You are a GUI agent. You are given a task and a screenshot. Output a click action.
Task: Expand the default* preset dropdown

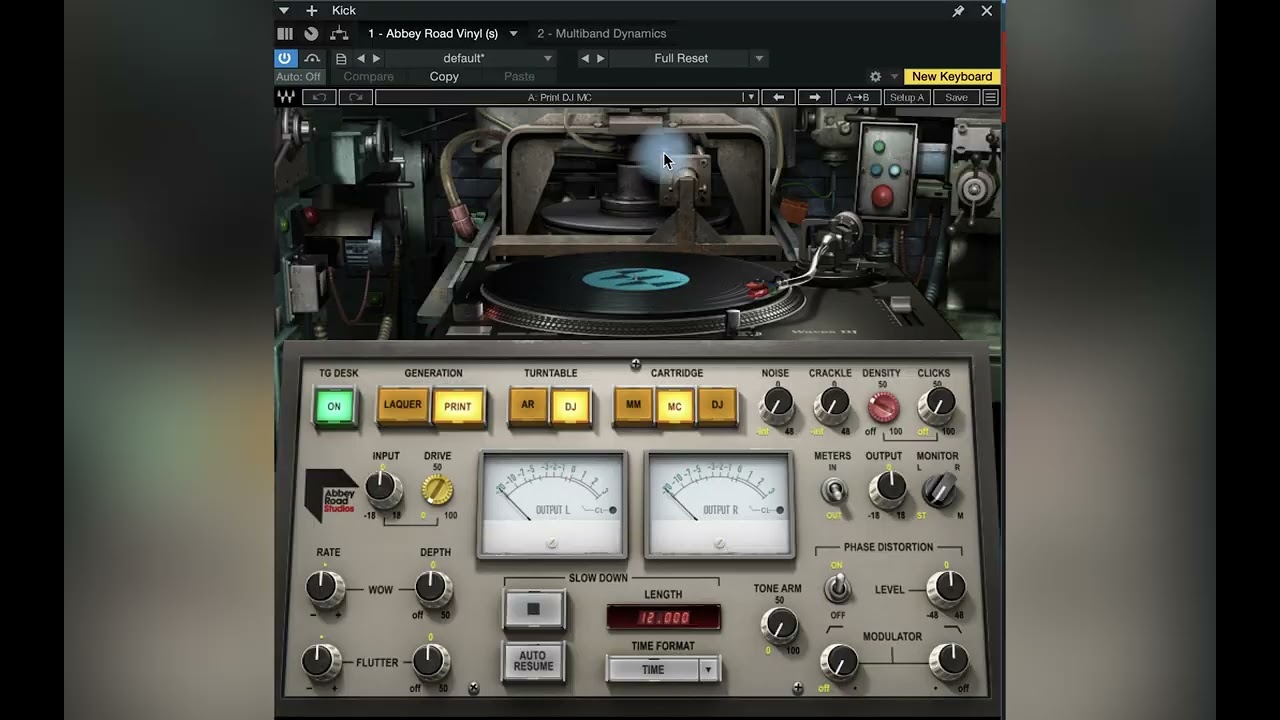coord(547,58)
